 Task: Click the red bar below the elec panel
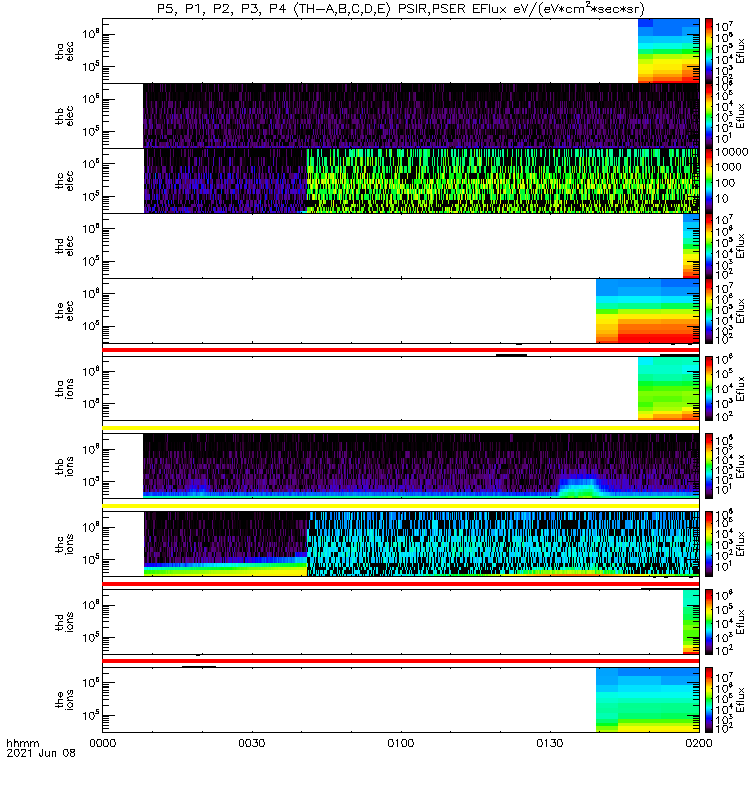point(401,350)
